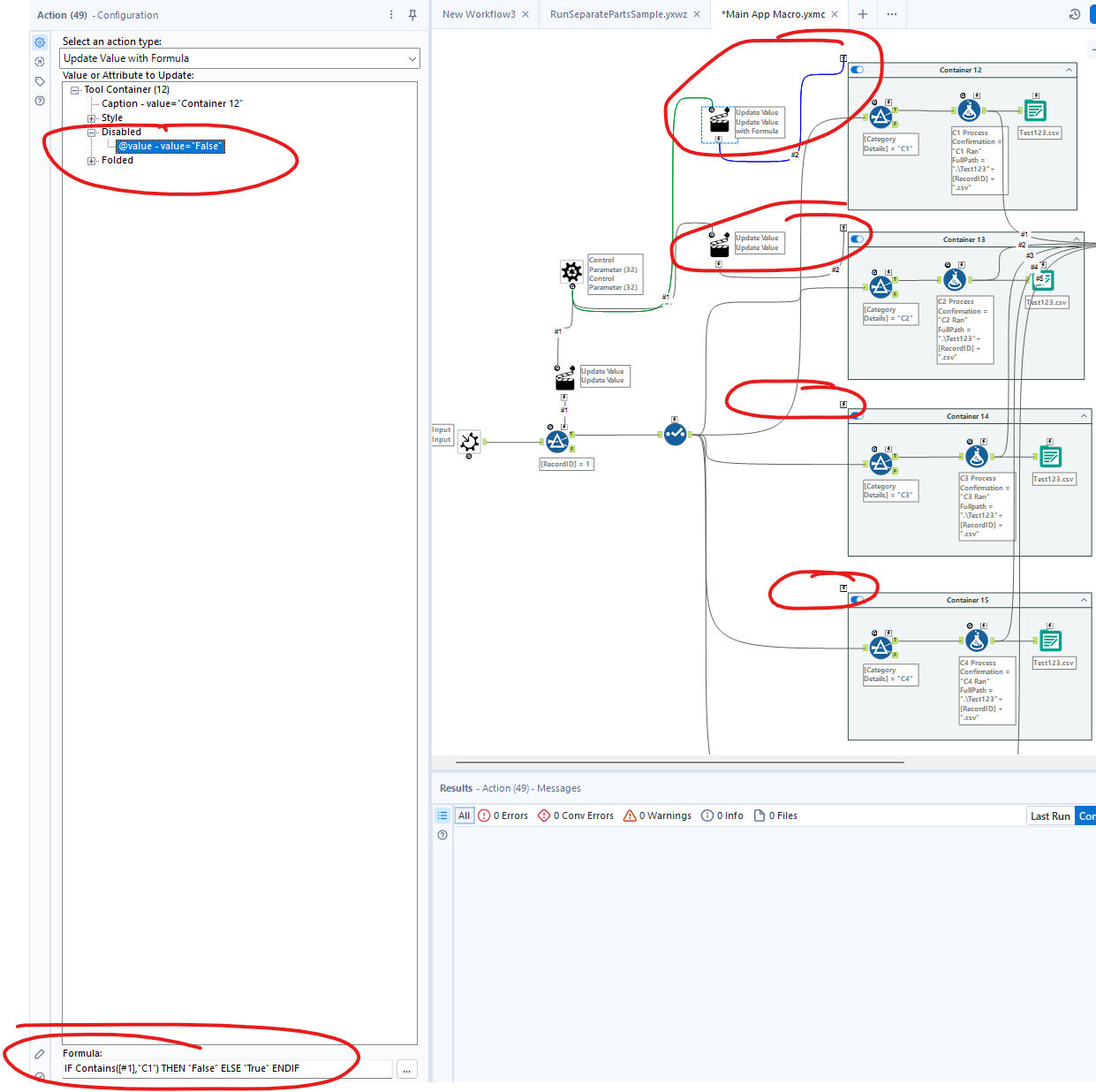Disable Container 13 with its toggle switch
The height and width of the screenshot is (1092, 1096).
(x=856, y=239)
